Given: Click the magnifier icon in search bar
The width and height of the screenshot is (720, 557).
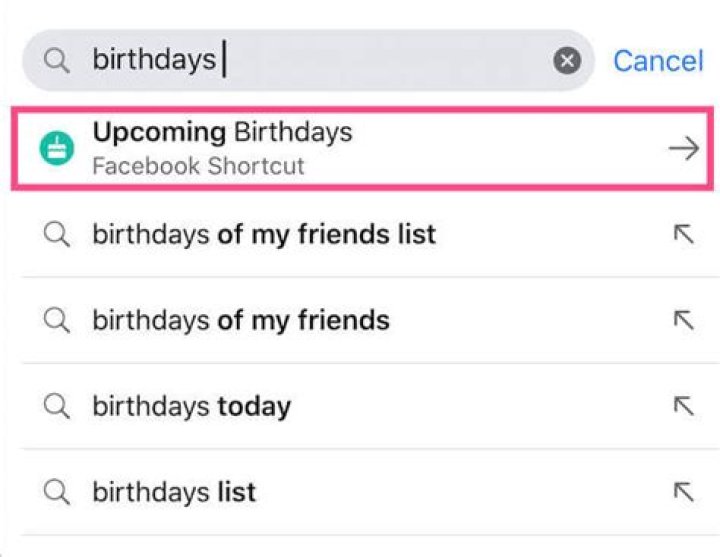Looking at the screenshot, I should coord(57,61).
